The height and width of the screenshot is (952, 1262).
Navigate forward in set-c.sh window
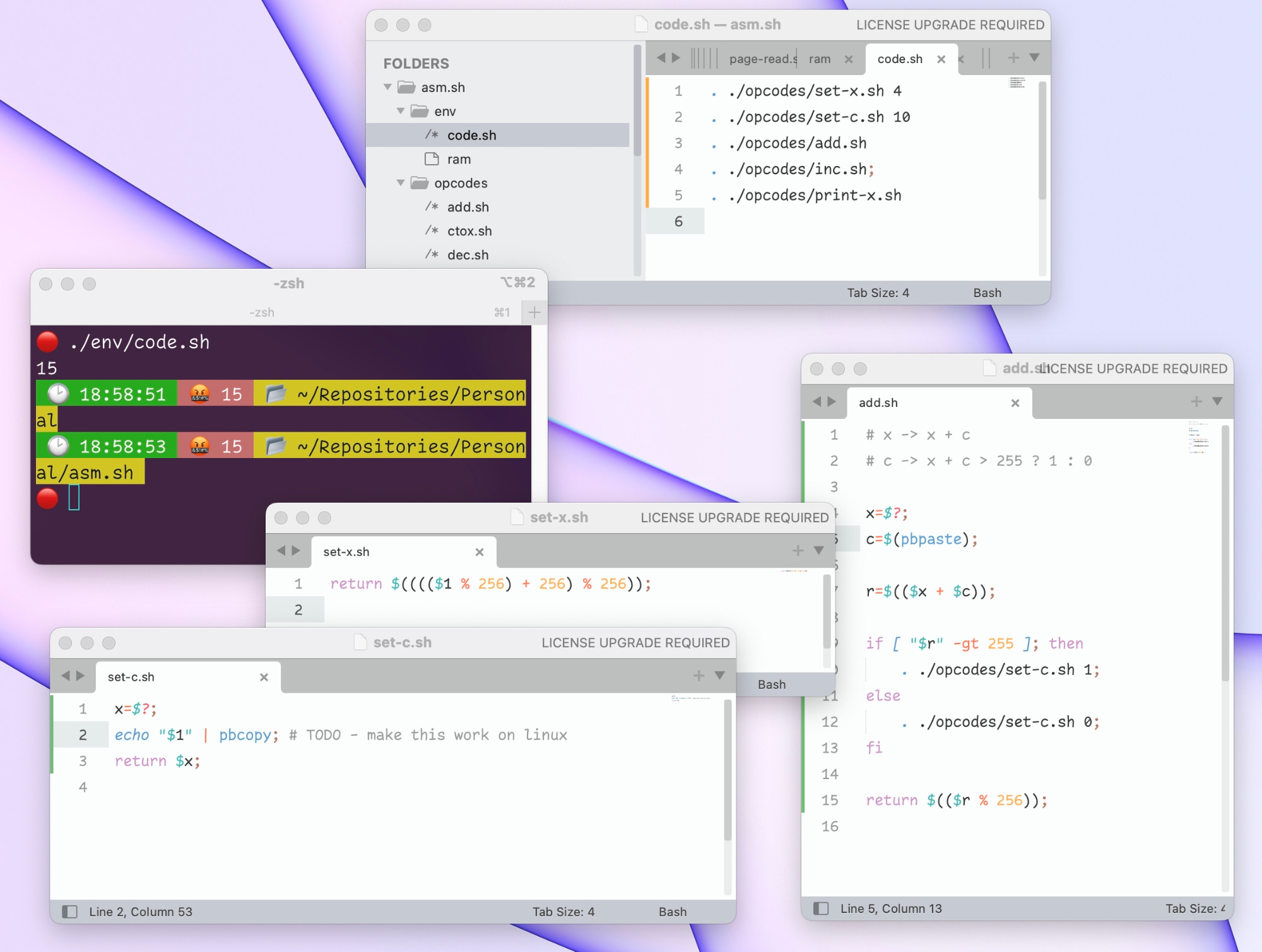click(80, 676)
